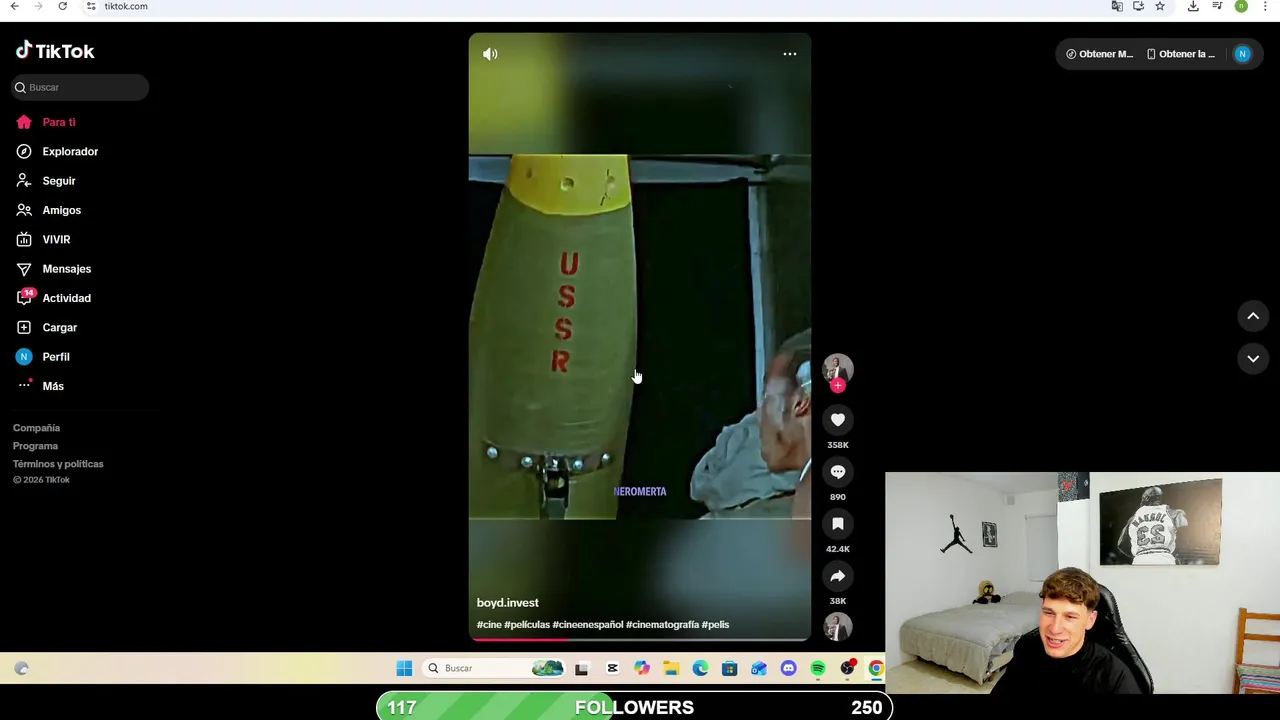Click the browser back arrow

click(x=14, y=6)
